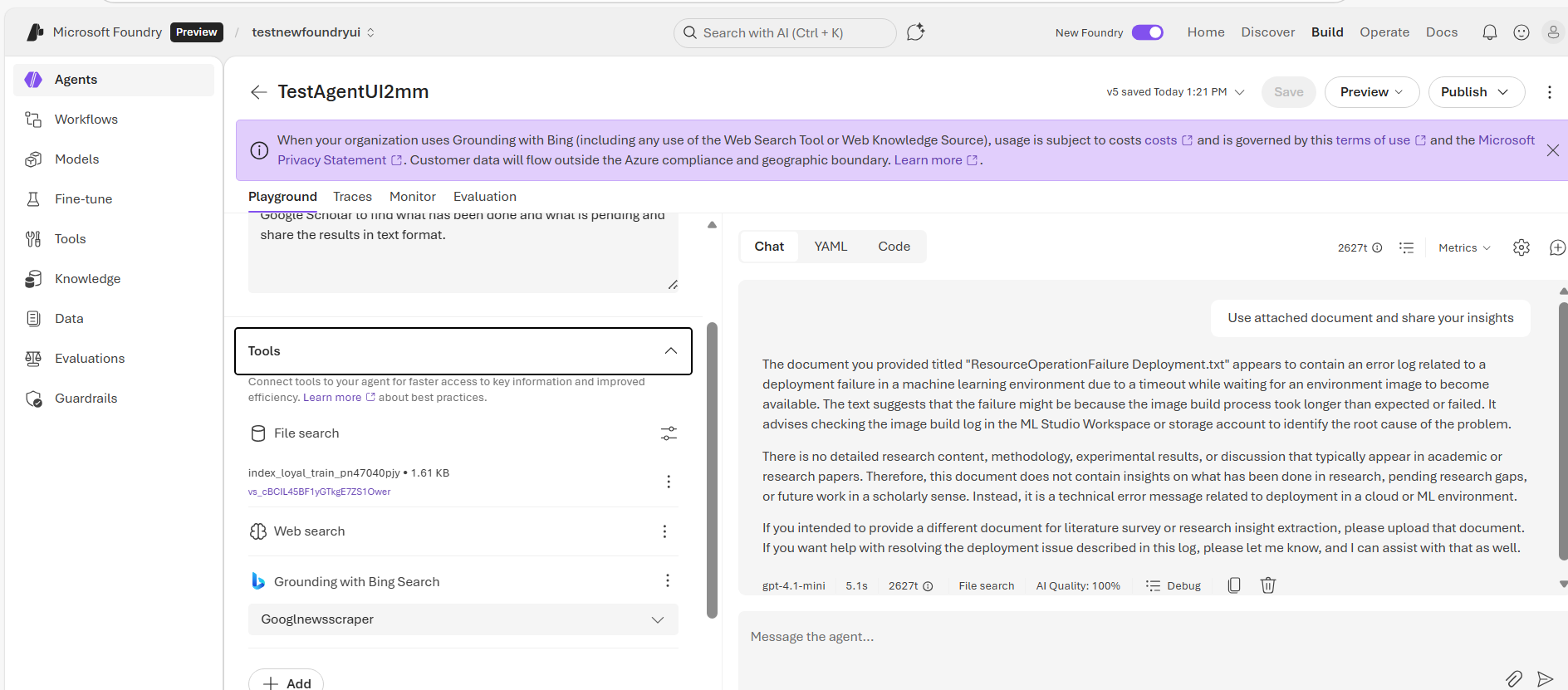This screenshot has width=1568, height=690.
Task: Open File search configuration sliders icon
Action: pos(669,433)
